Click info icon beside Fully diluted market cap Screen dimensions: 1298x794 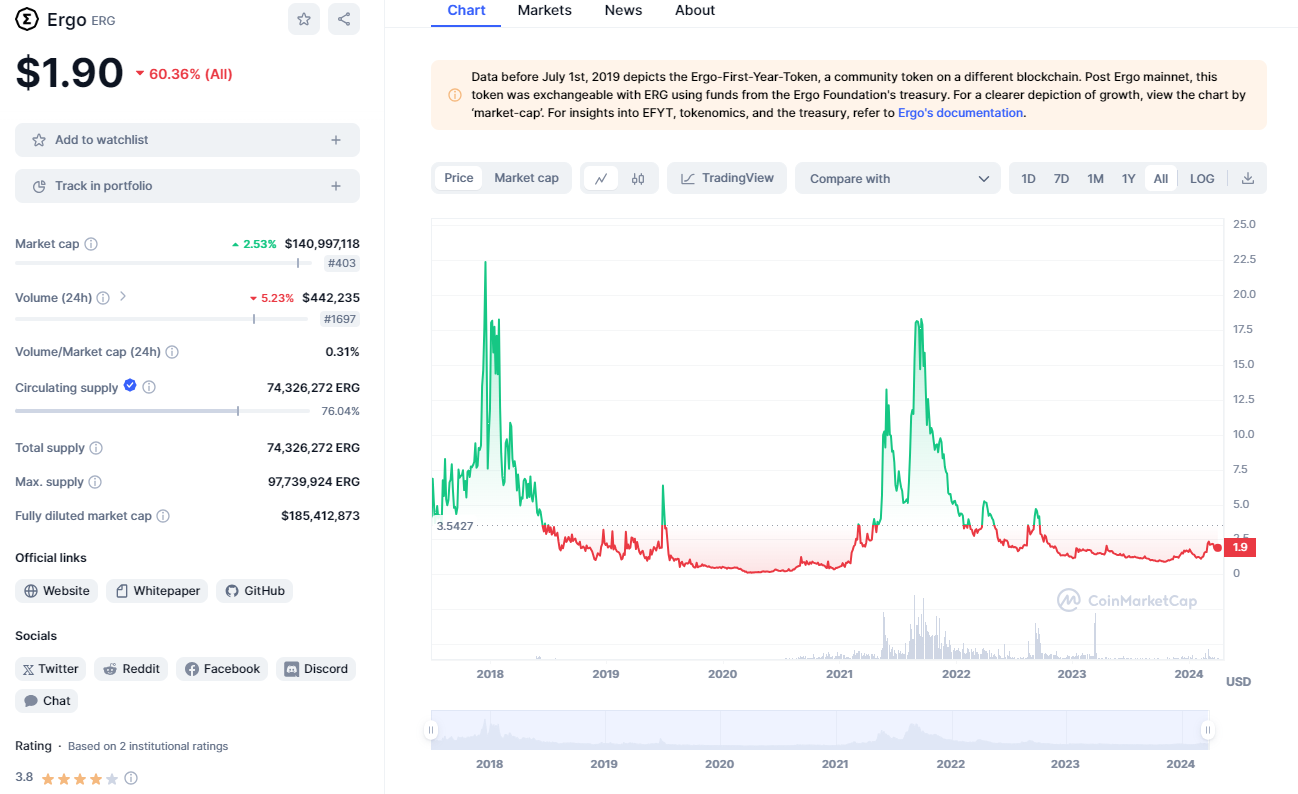pos(163,516)
